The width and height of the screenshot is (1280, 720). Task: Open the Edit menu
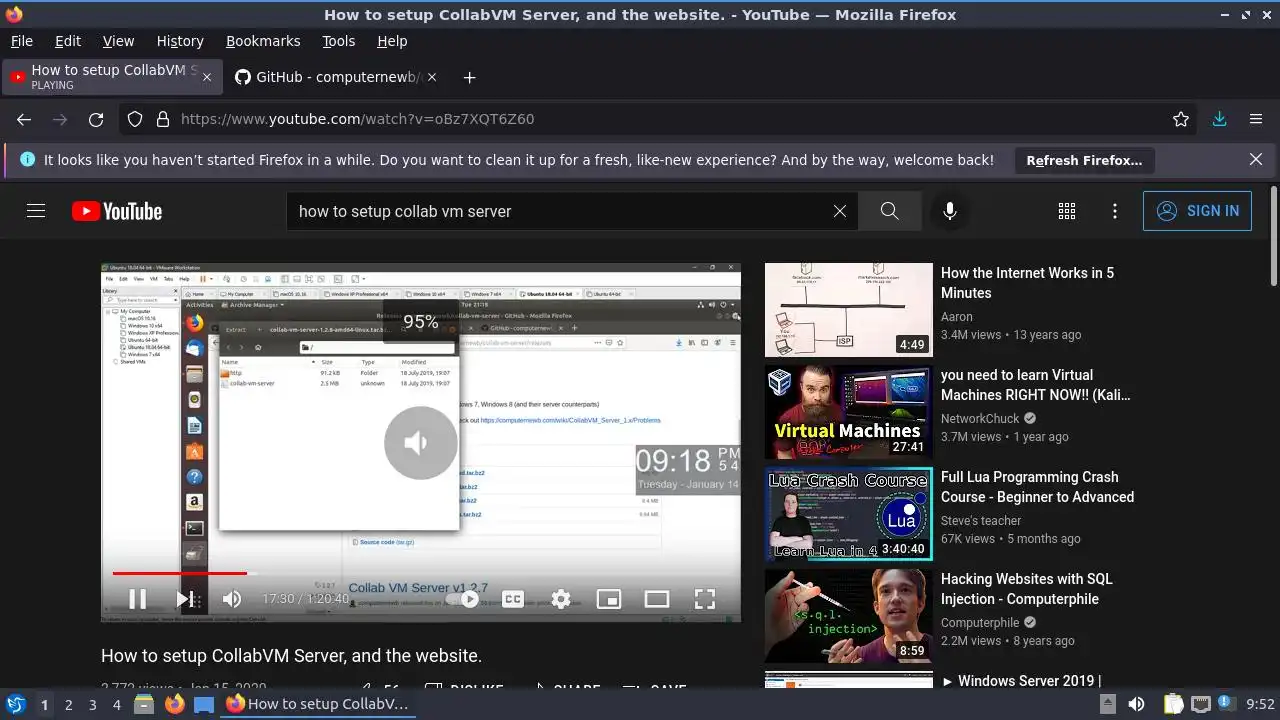pos(68,41)
